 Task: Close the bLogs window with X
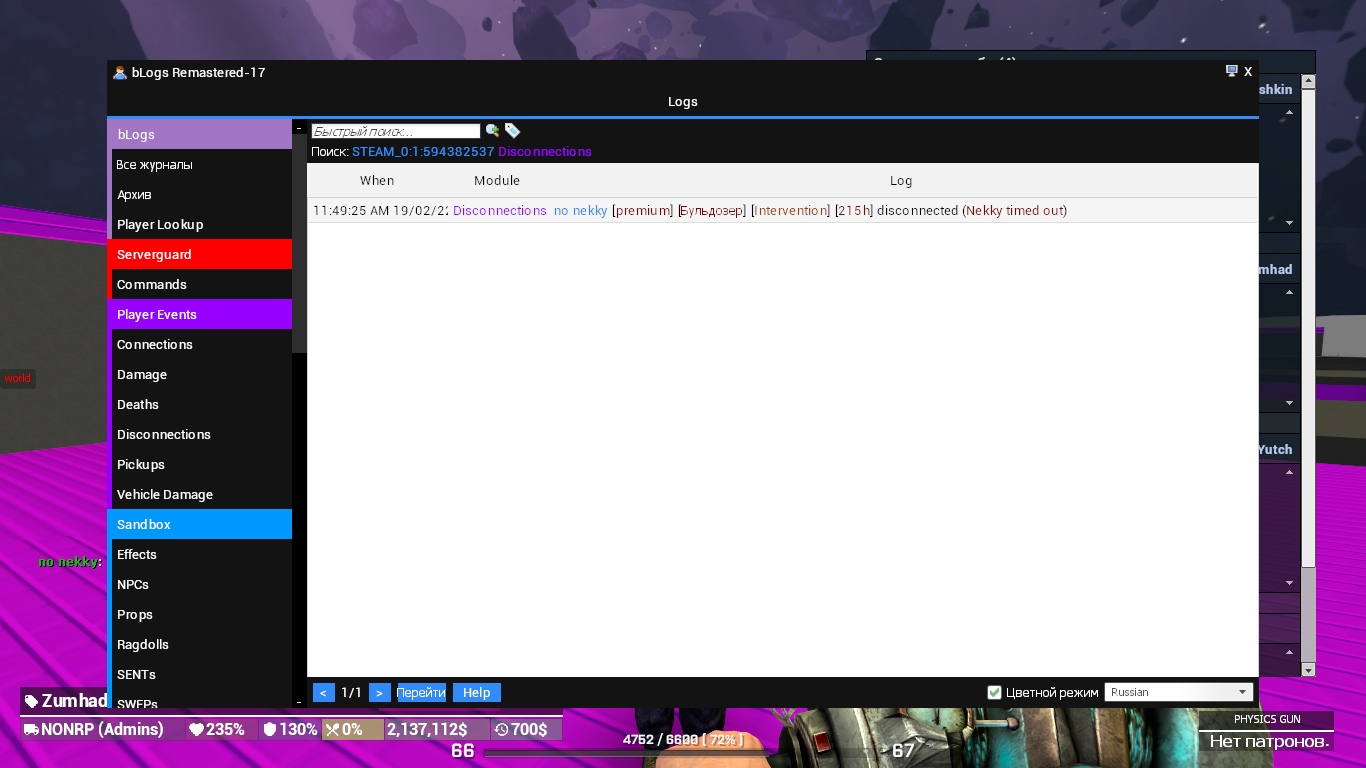1248,72
